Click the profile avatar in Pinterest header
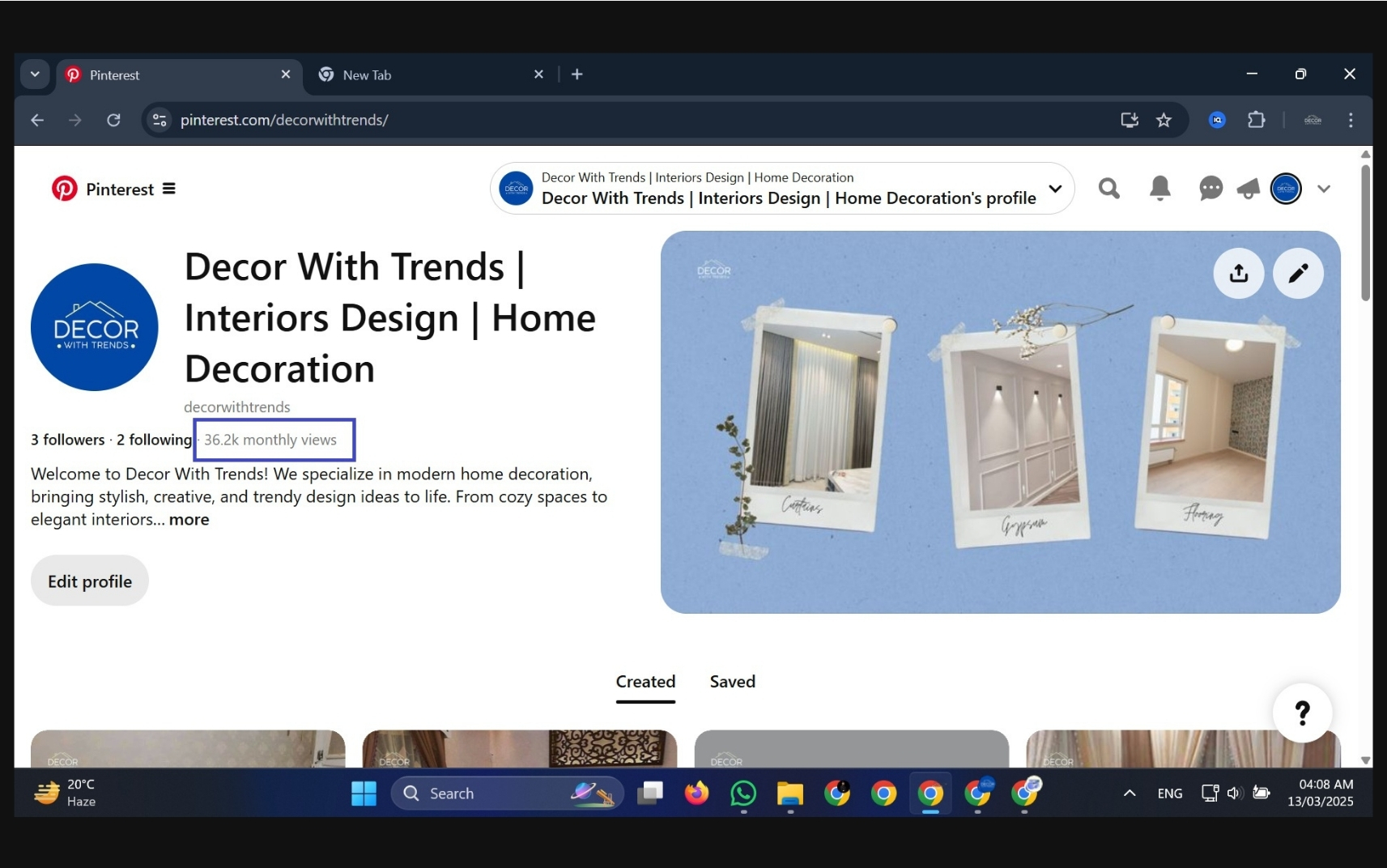Image resolution: width=1387 pixels, height=868 pixels. pos(1286,189)
